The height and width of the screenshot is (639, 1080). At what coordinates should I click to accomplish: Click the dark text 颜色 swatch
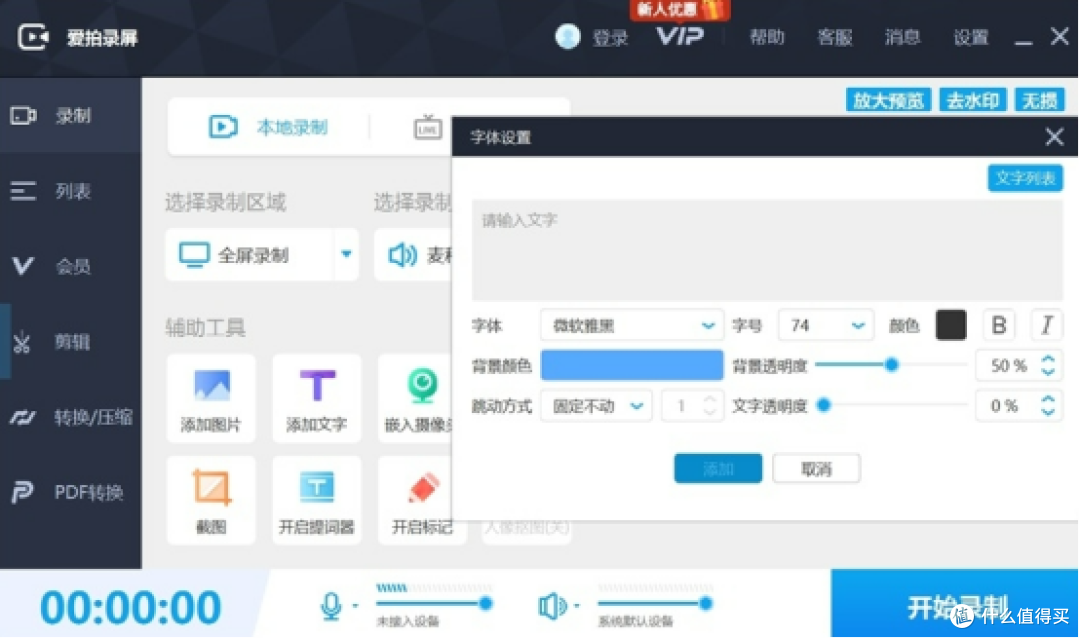tap(951, 325)
